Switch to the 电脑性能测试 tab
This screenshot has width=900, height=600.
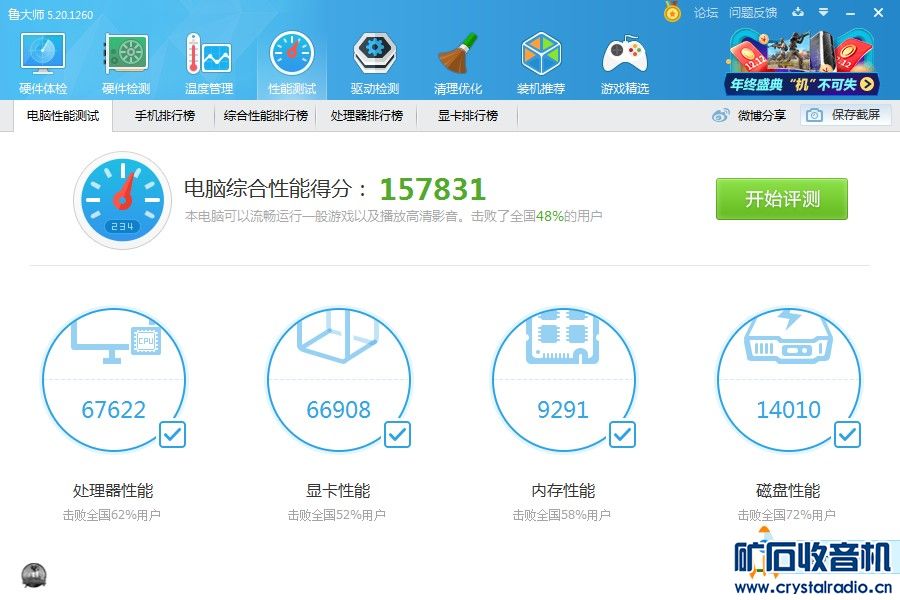point(63,115)
